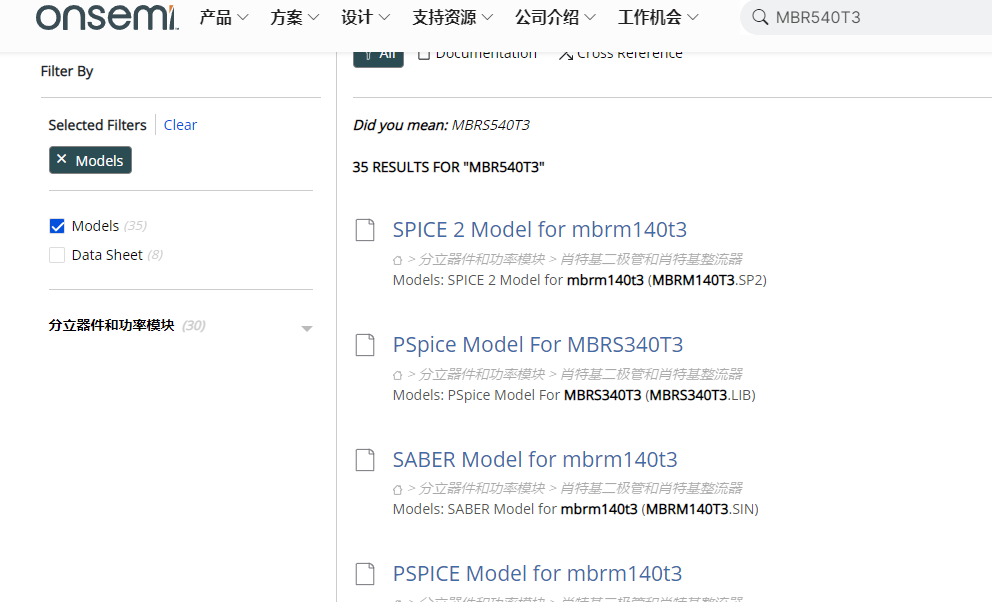
Task: Open the 支持资源 dropdown menu
Action: (x=452, y=17)
